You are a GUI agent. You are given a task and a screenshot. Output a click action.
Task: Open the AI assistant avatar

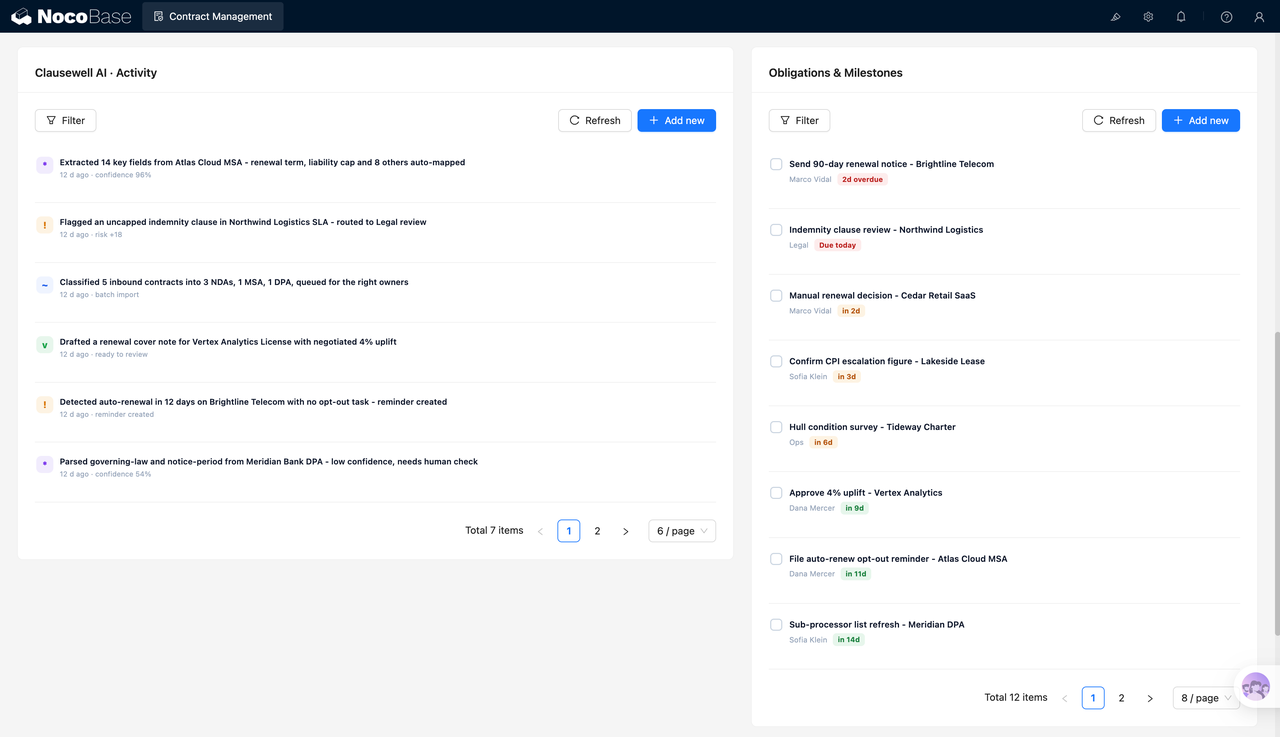point(1256,687)
